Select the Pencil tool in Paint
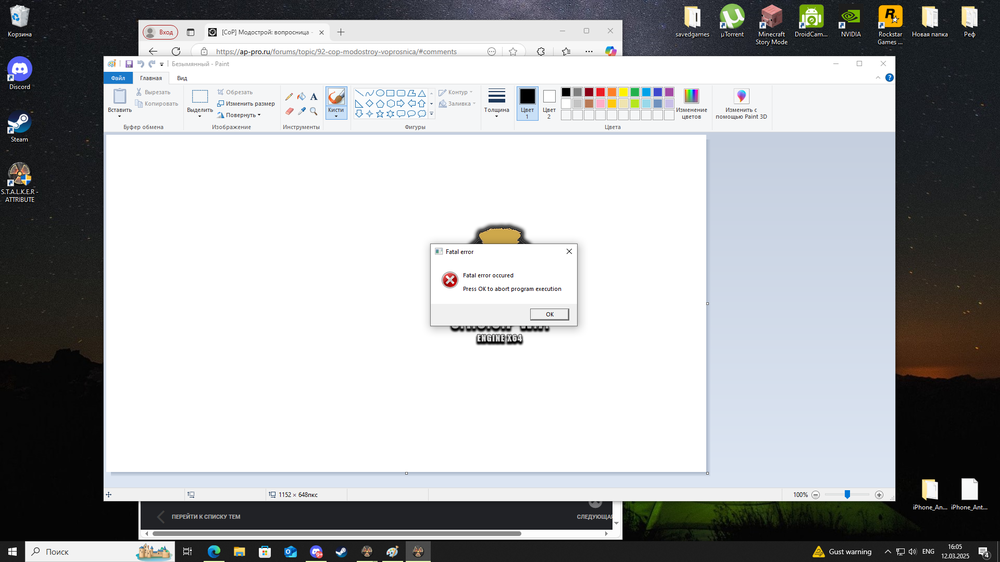This screenshot has width=1000, height=562. point(289,97)
